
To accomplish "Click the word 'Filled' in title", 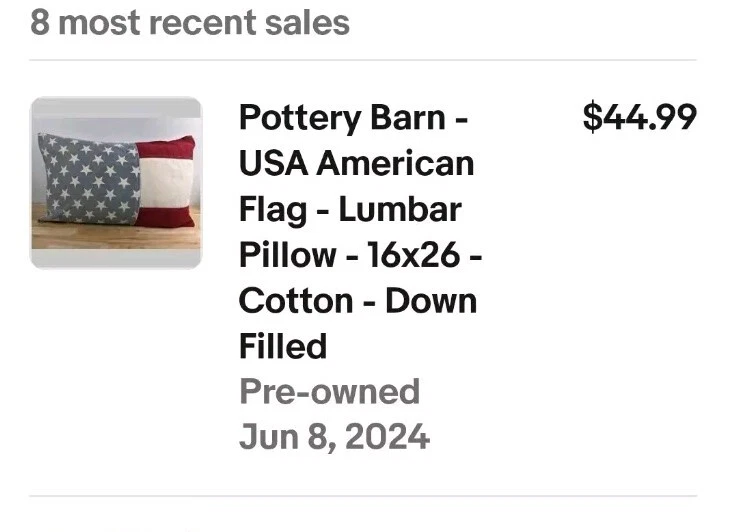I will [283, 346].
